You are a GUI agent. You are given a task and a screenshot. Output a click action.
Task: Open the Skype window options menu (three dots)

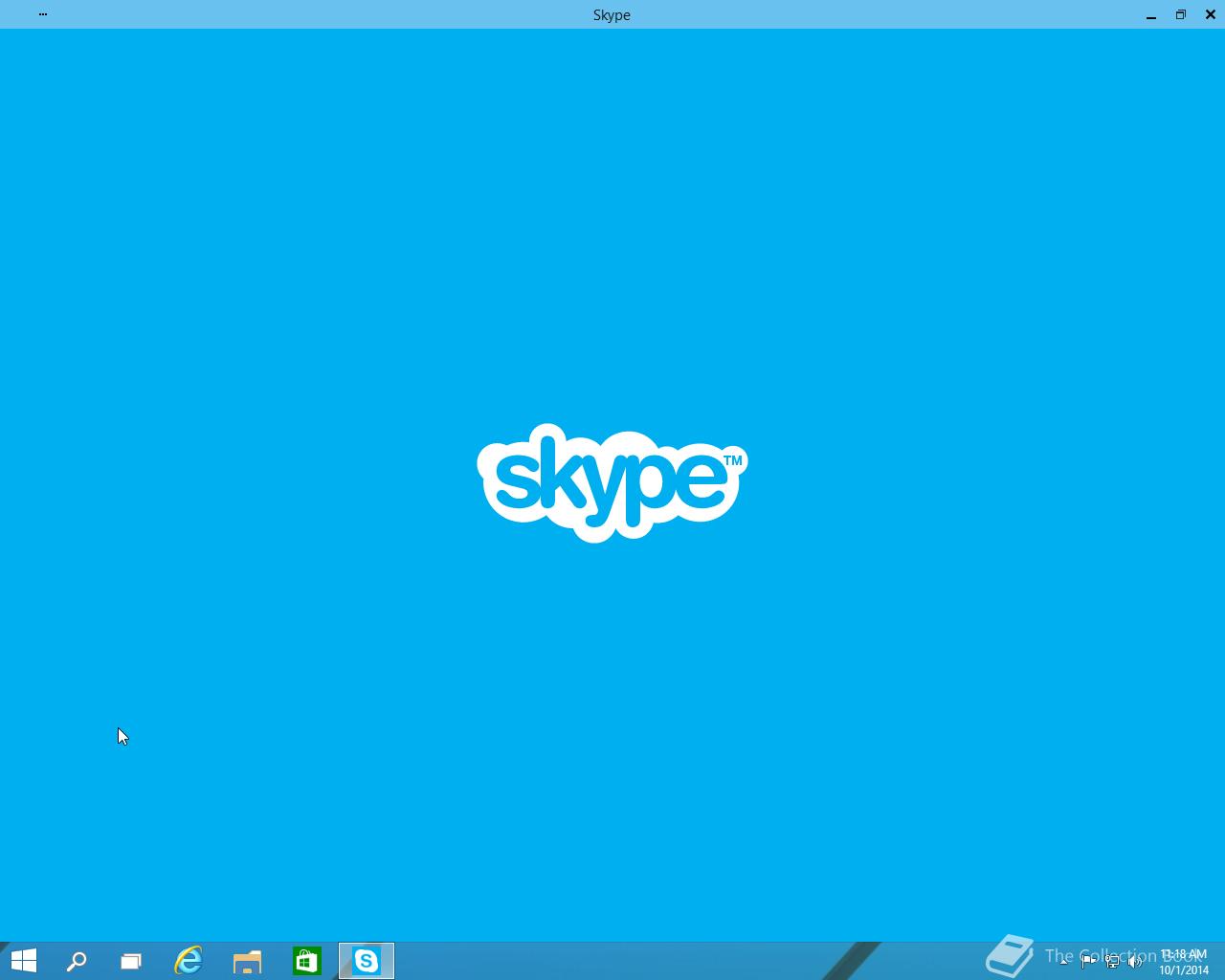pyautogui.click(x=43, y=14)
